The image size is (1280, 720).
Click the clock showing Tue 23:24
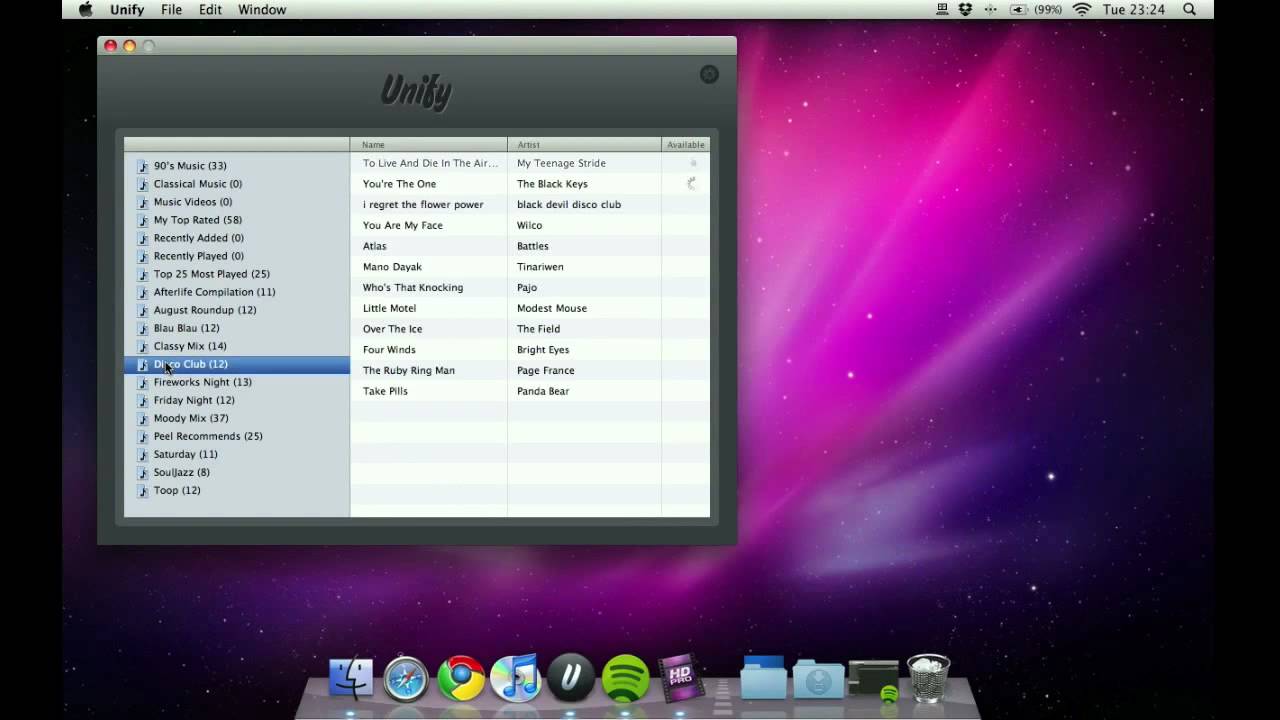[x=1133, y=9]
